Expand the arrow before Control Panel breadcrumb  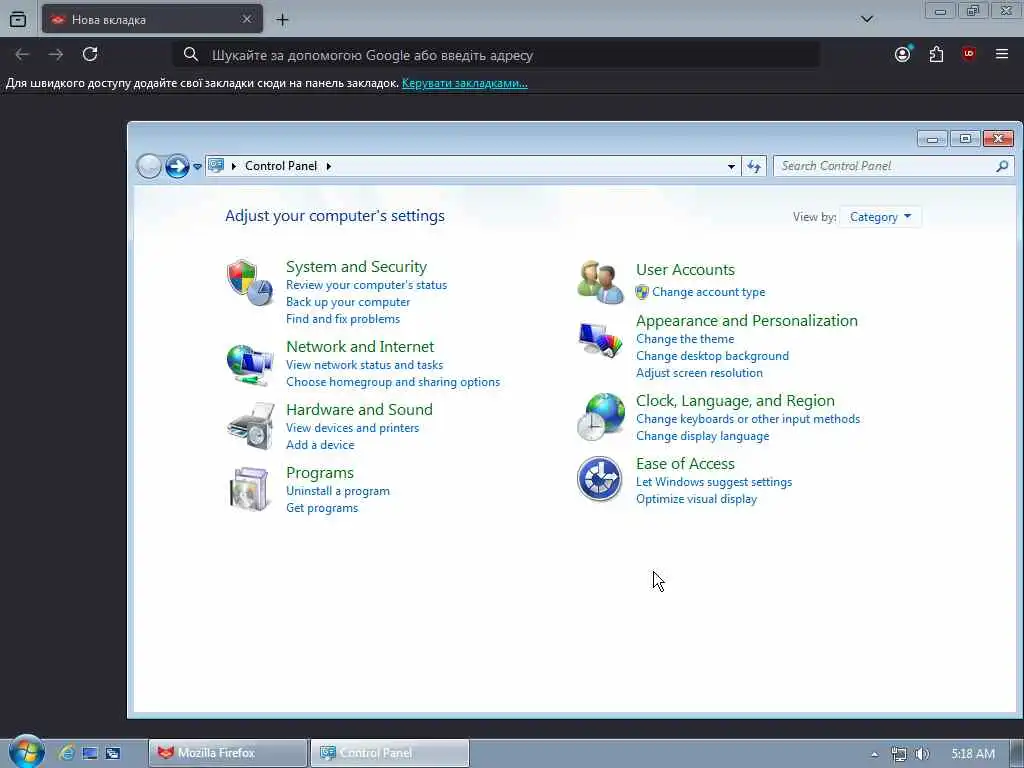tap(234, 166)
